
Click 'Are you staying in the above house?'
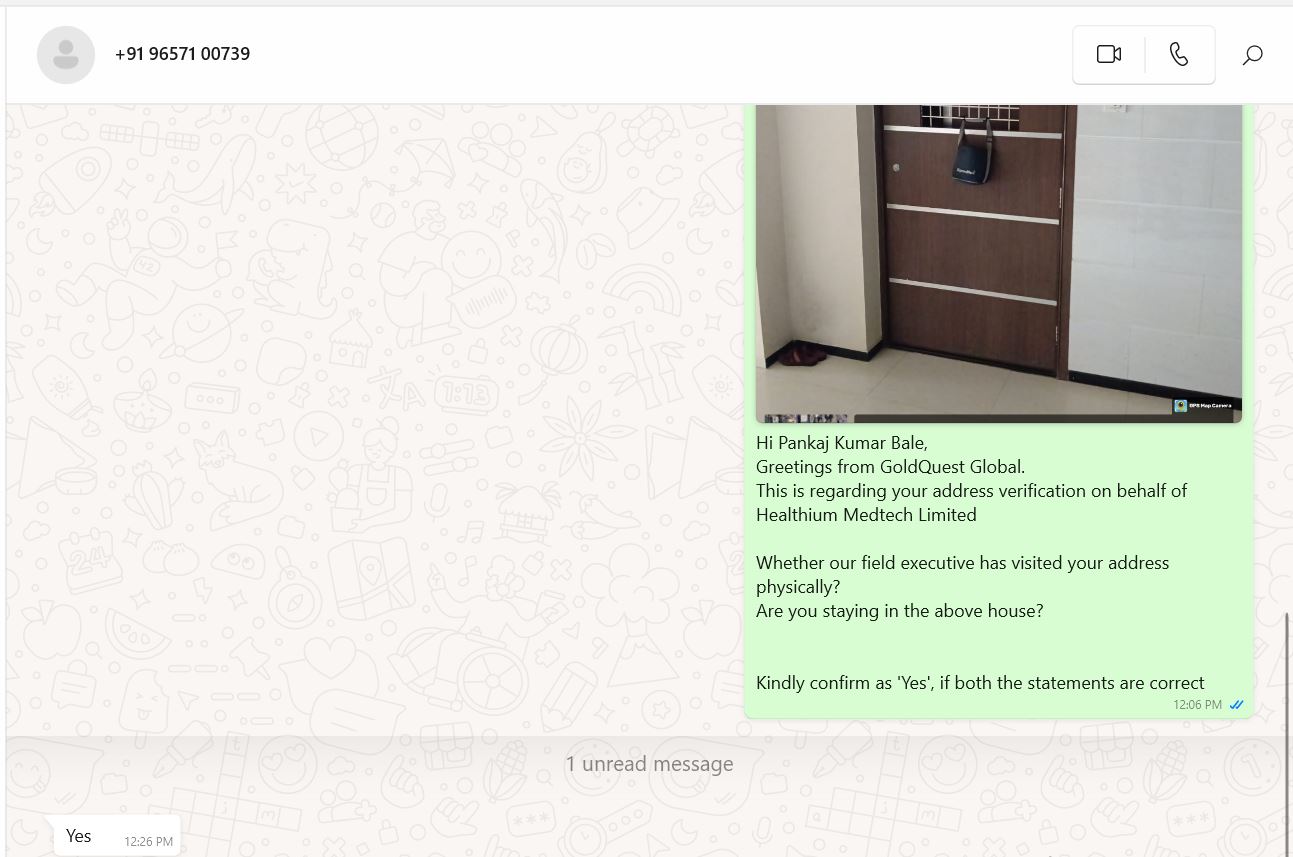click(900, 611)
